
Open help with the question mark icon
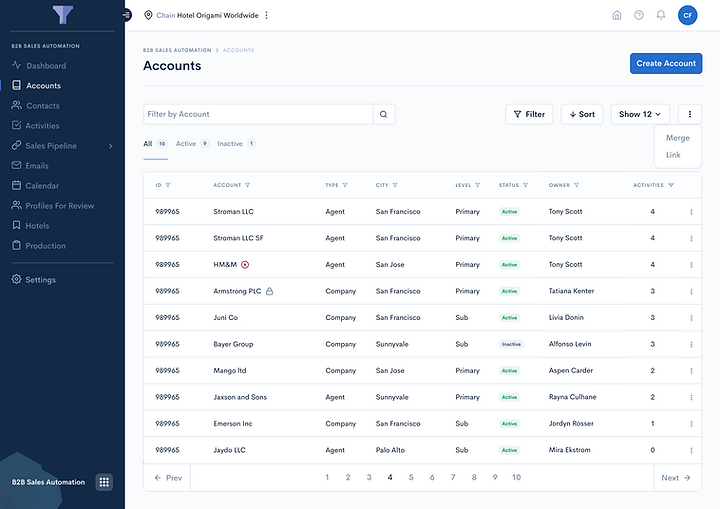[639, 15]
